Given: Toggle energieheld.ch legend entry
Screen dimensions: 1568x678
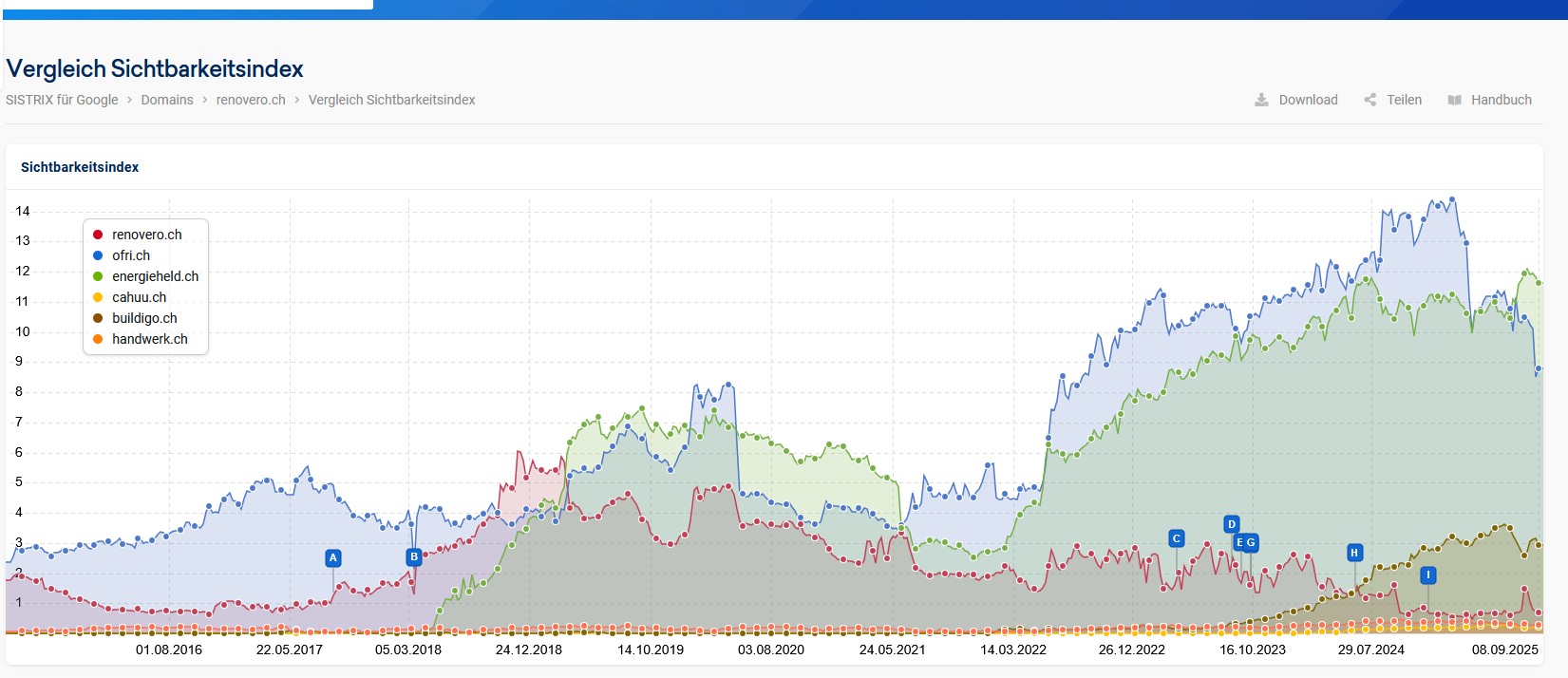Looking at the screenshot, I should click(x=155, y=276).
